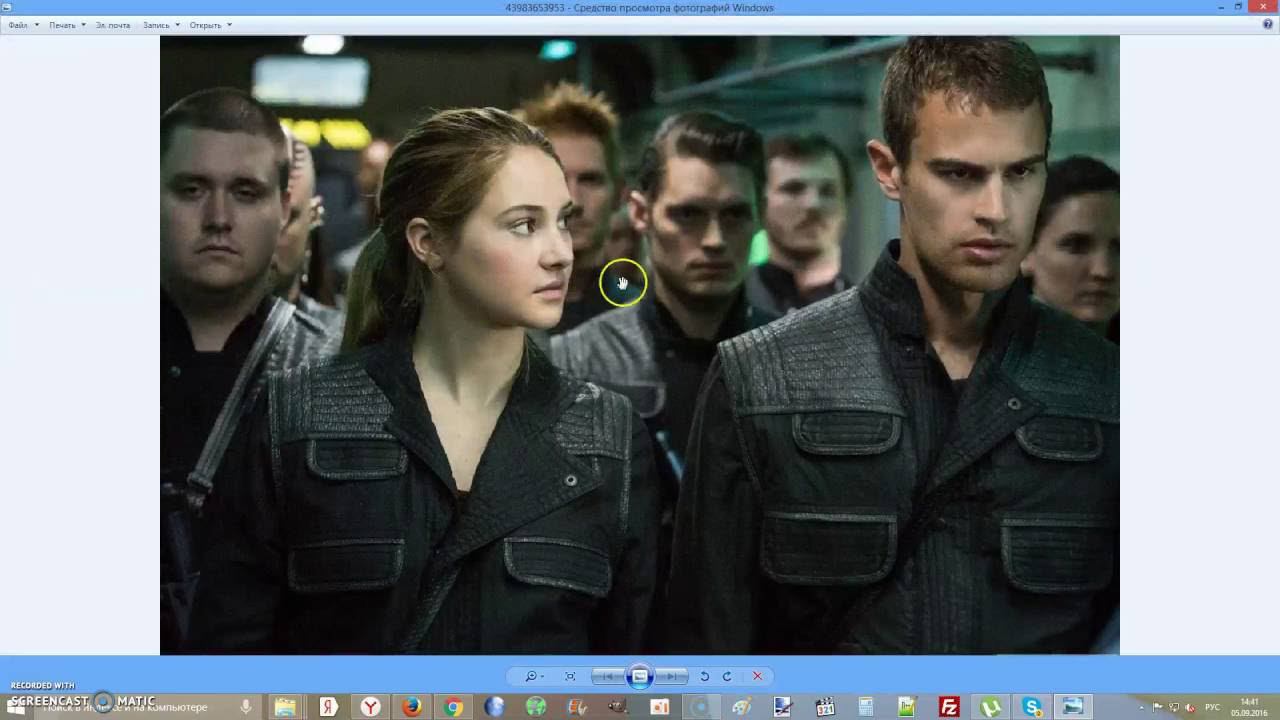
Task: Open Media Player Classic 321 icon
Action: click(x=825, y=707)
